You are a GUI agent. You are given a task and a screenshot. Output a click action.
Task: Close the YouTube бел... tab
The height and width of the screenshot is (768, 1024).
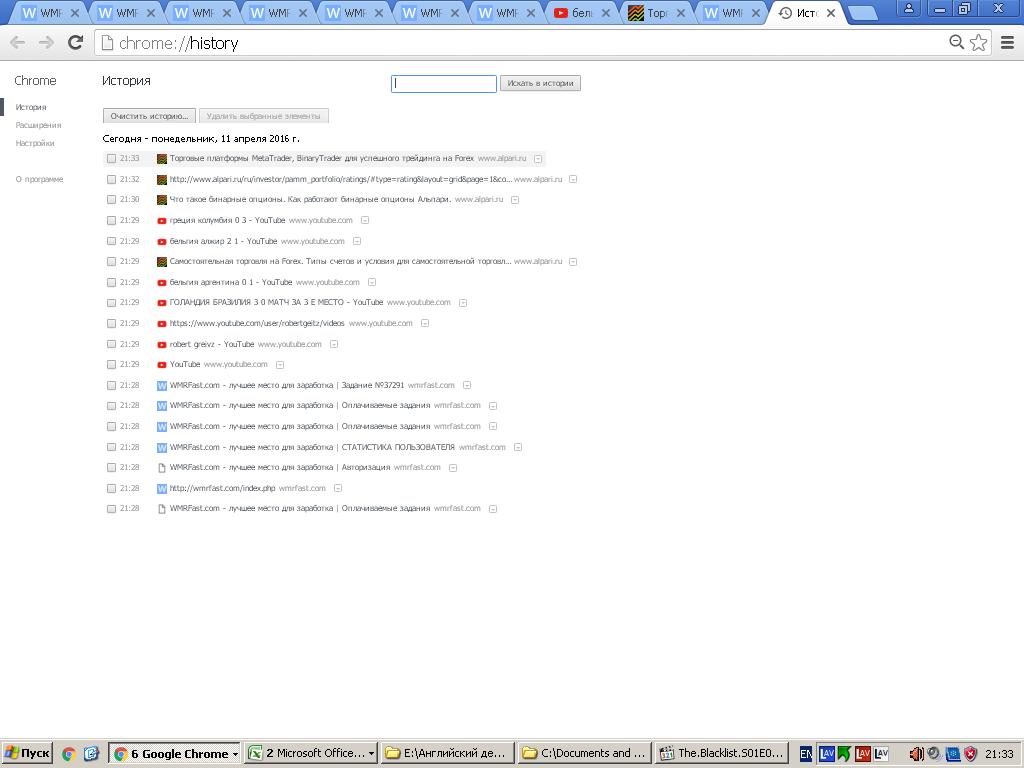606,12
